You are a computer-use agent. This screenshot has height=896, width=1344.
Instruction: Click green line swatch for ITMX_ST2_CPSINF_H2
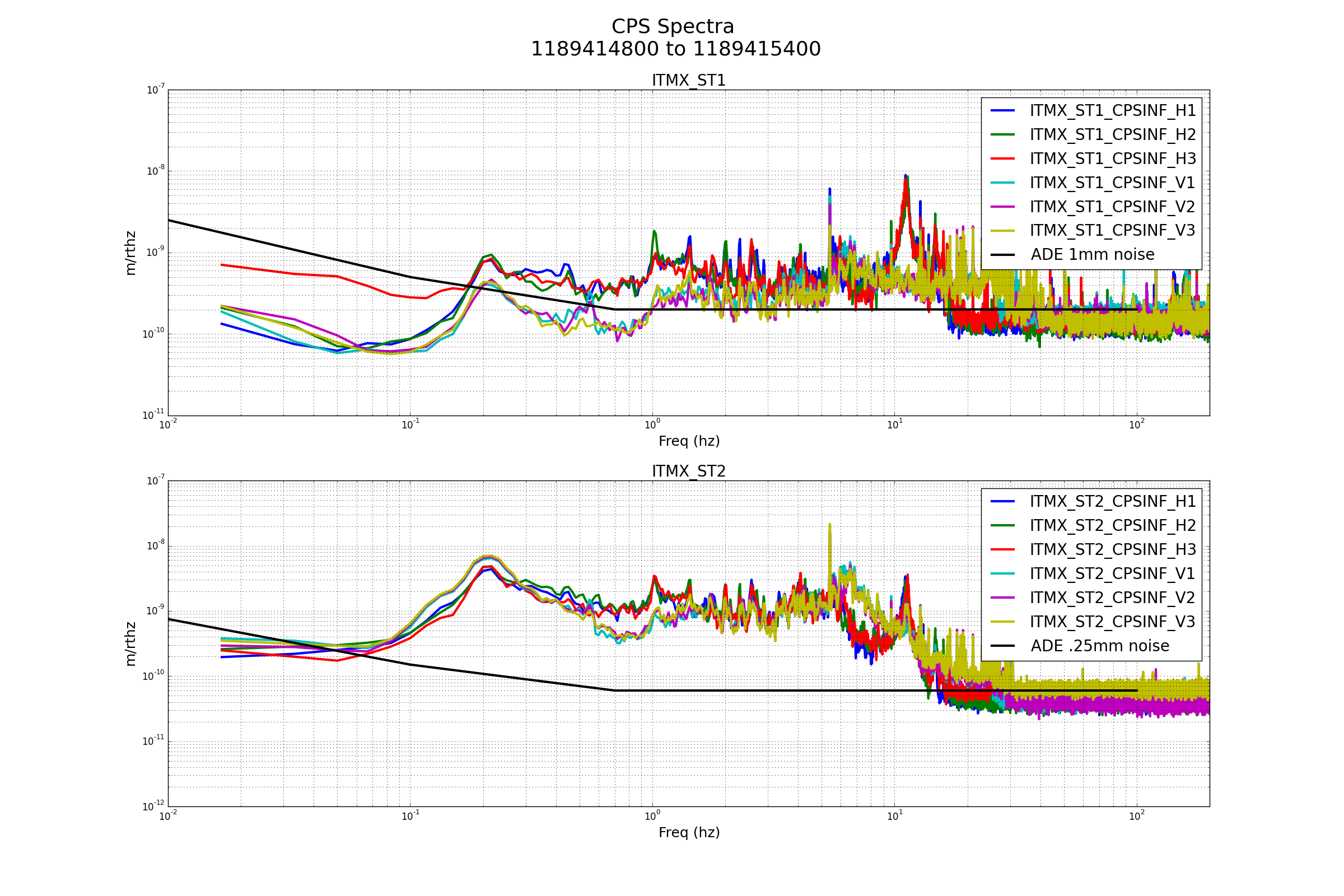(1003, 525)
